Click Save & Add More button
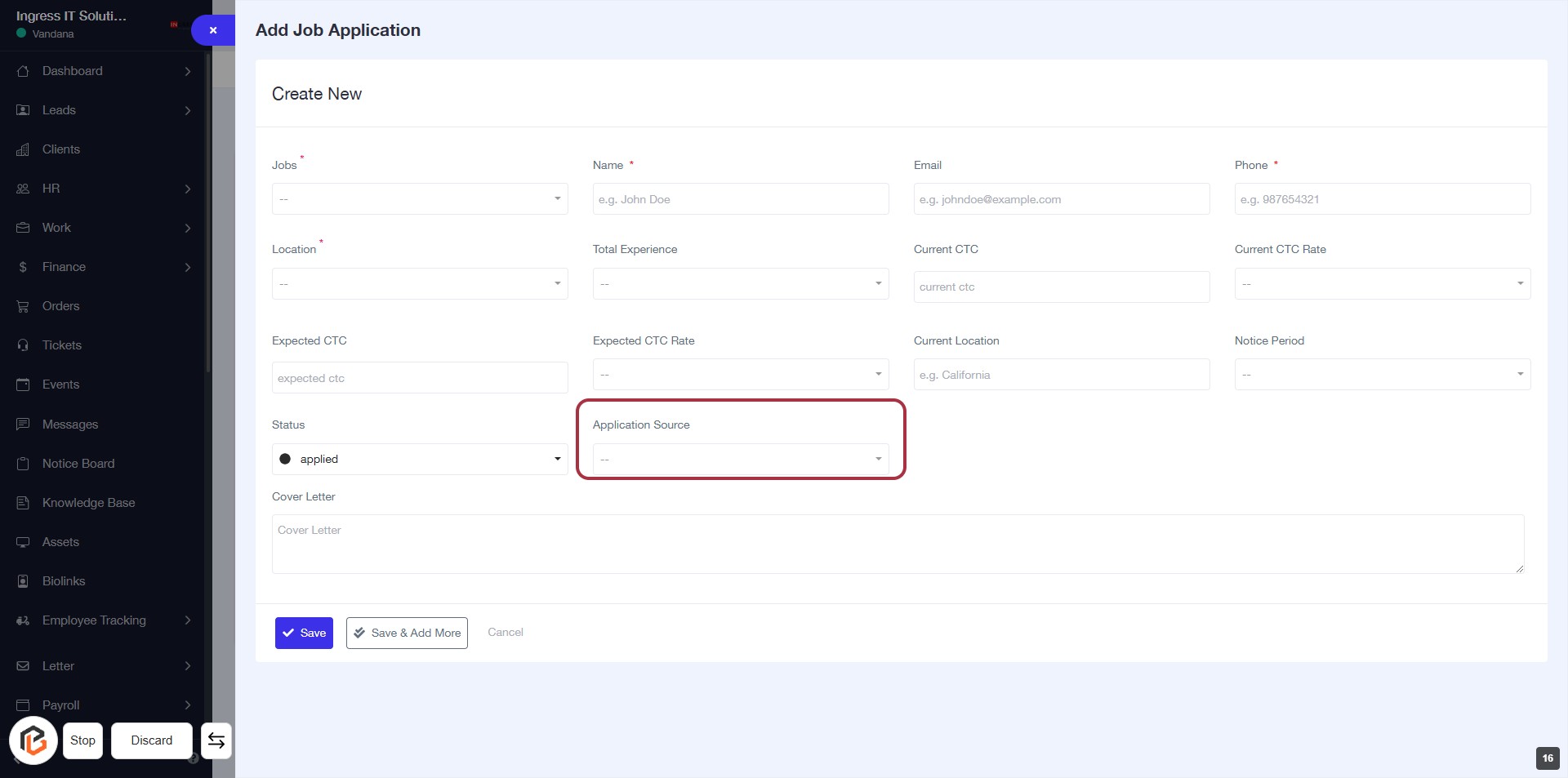Image resolution: width=1568 pixels, height=778 pixels. (x=407, y=633)
